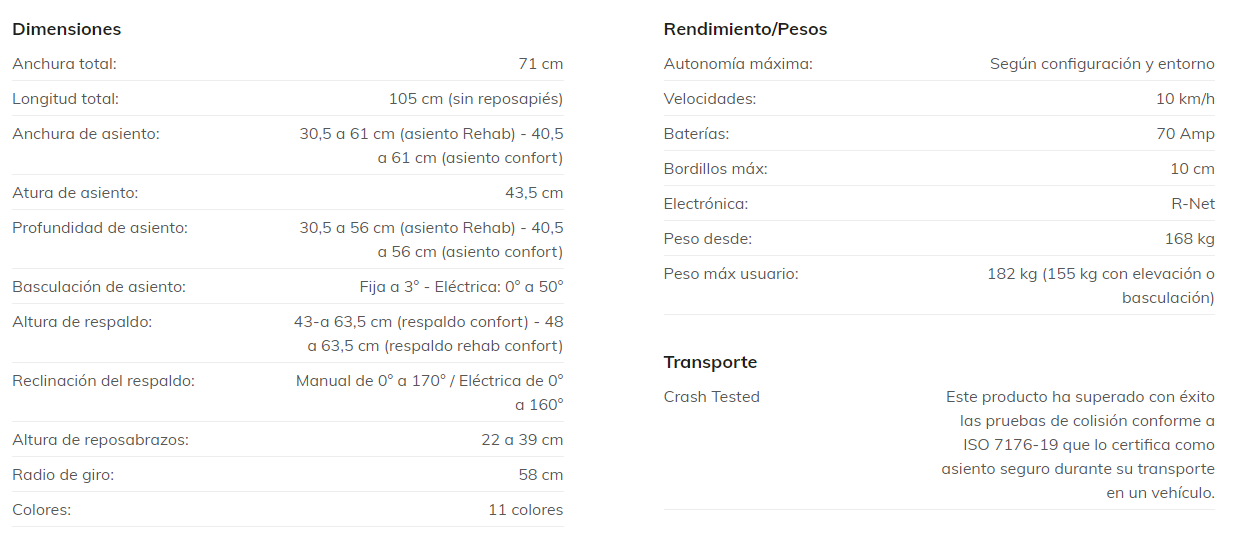This screenshot has height=542, width=1239.
Task: Click the Profundidad de asiento label
Action: (100, 228)
